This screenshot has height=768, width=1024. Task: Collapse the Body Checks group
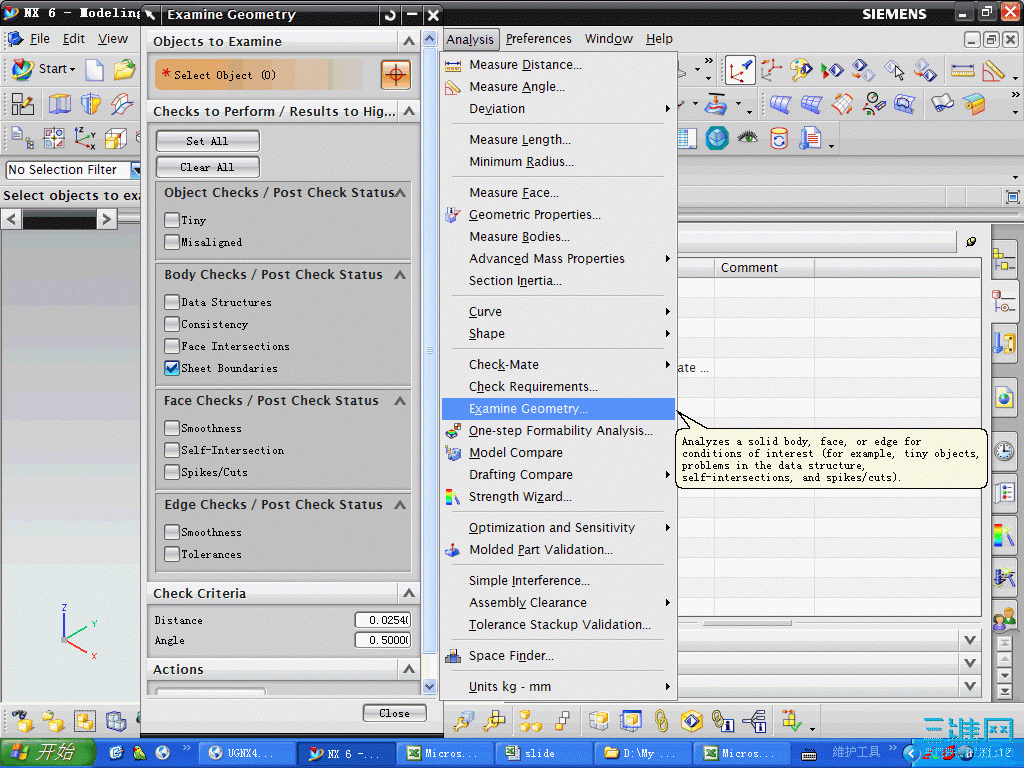(400, 275)
